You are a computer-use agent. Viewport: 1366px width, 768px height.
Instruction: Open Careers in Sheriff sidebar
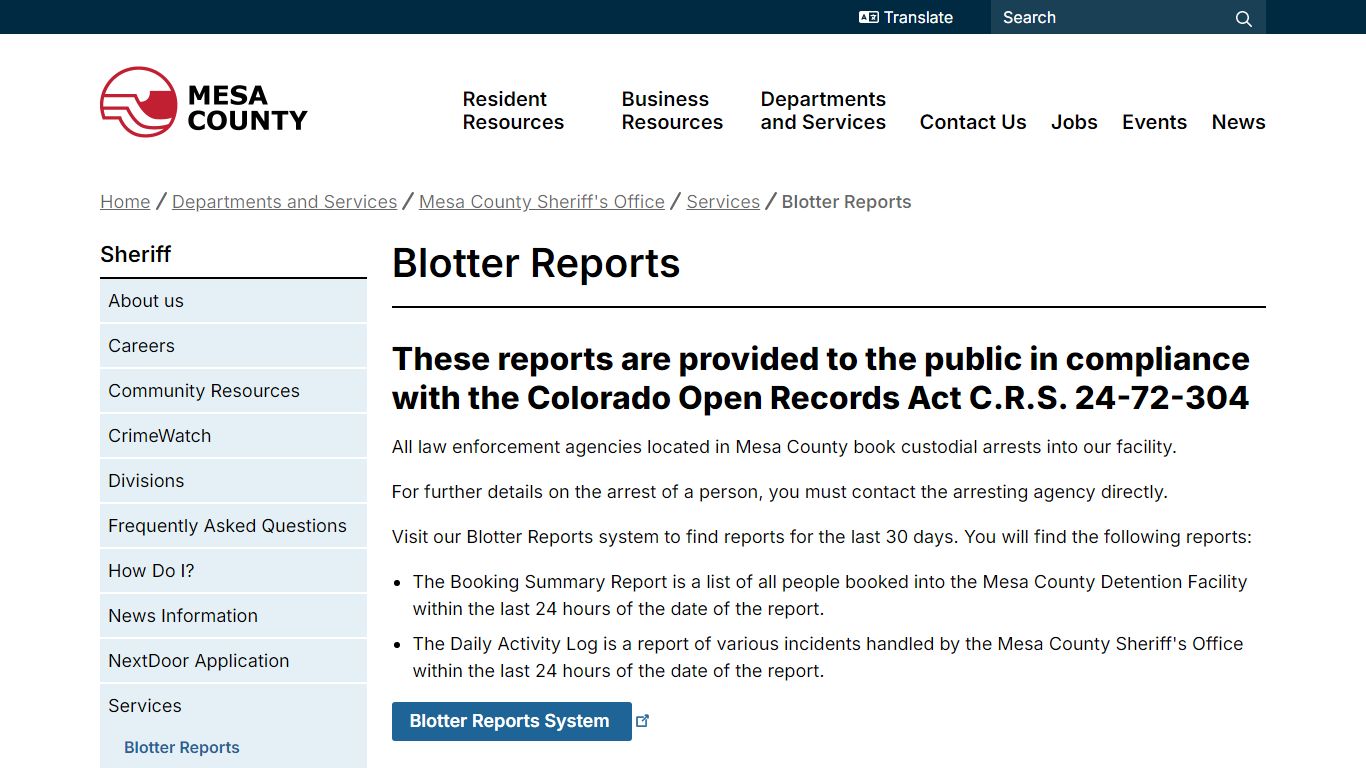pyautogui.click(x=233, y=345)
